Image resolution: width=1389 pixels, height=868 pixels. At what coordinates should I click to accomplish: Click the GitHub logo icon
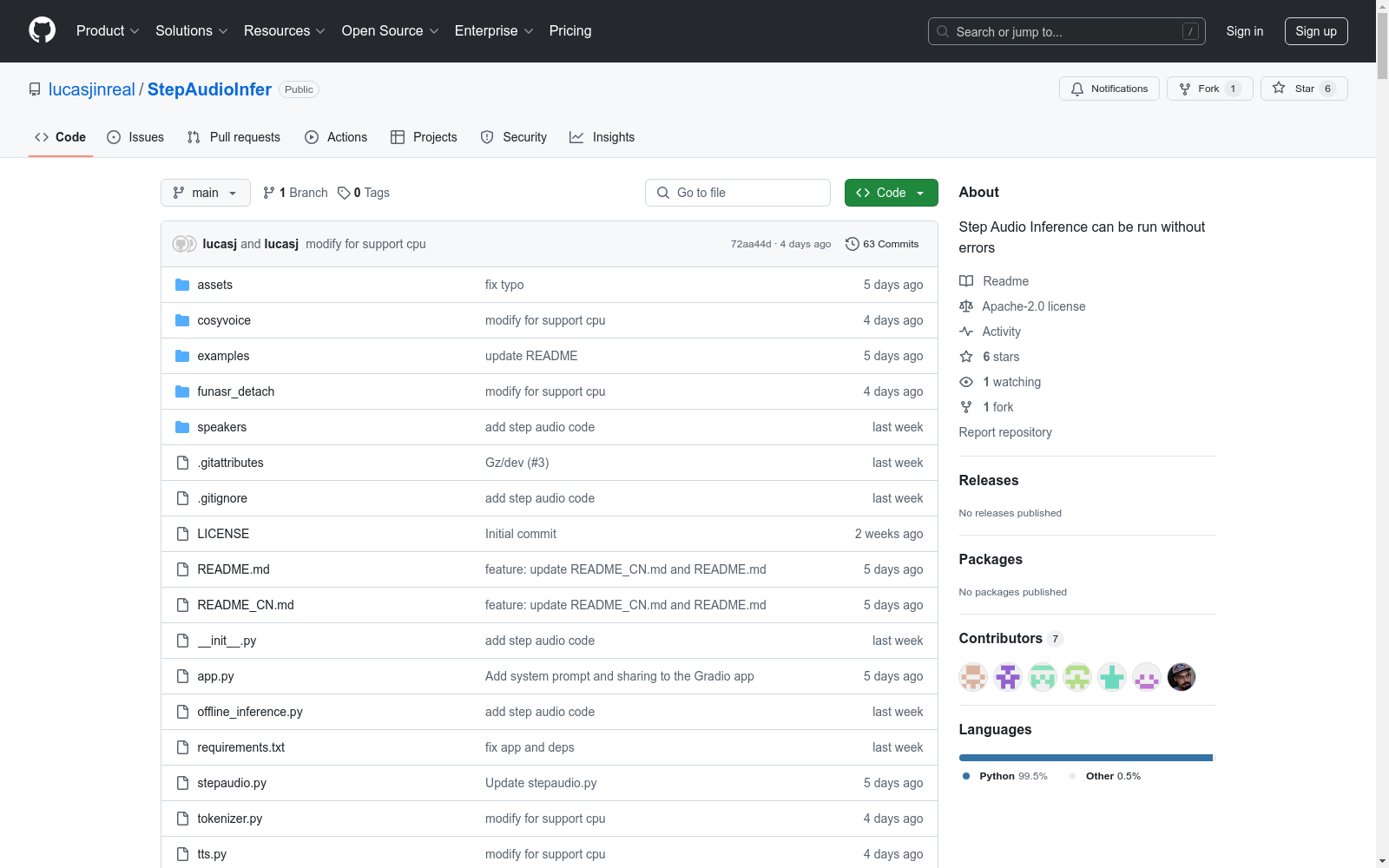click(x=42, y=30)
